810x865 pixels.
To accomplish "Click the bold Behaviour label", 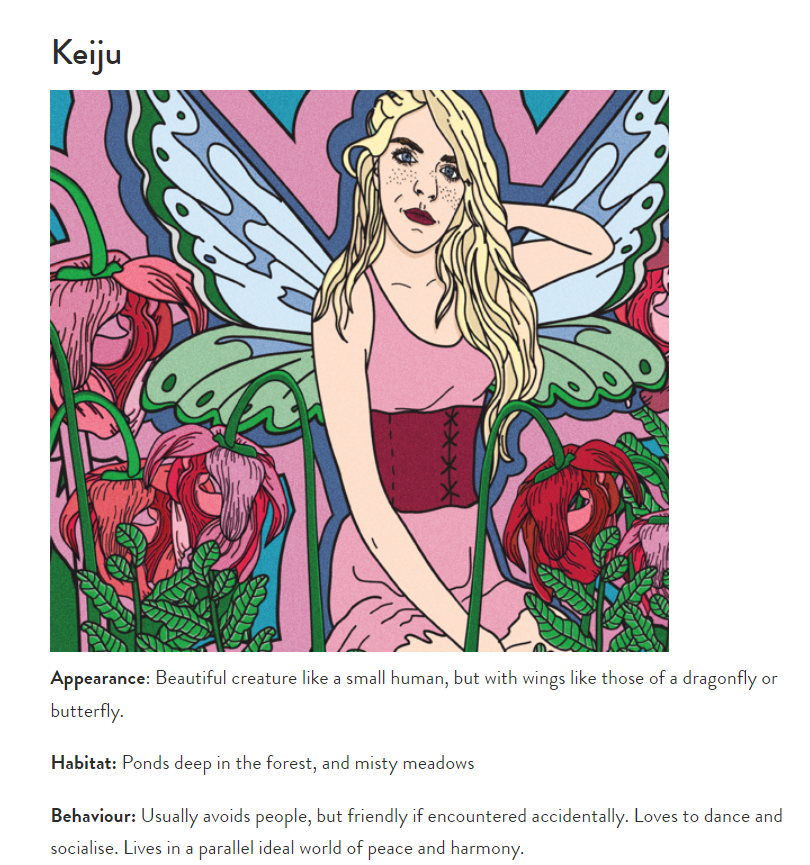I will point(93,816).
